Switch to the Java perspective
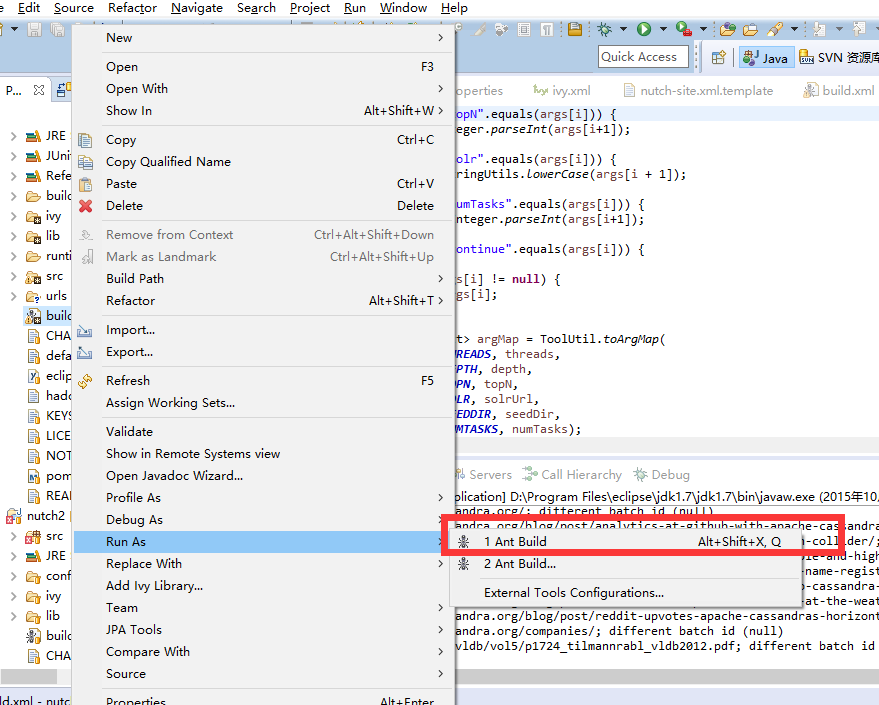Screen dimensions: 879x705 click(766, 58)
